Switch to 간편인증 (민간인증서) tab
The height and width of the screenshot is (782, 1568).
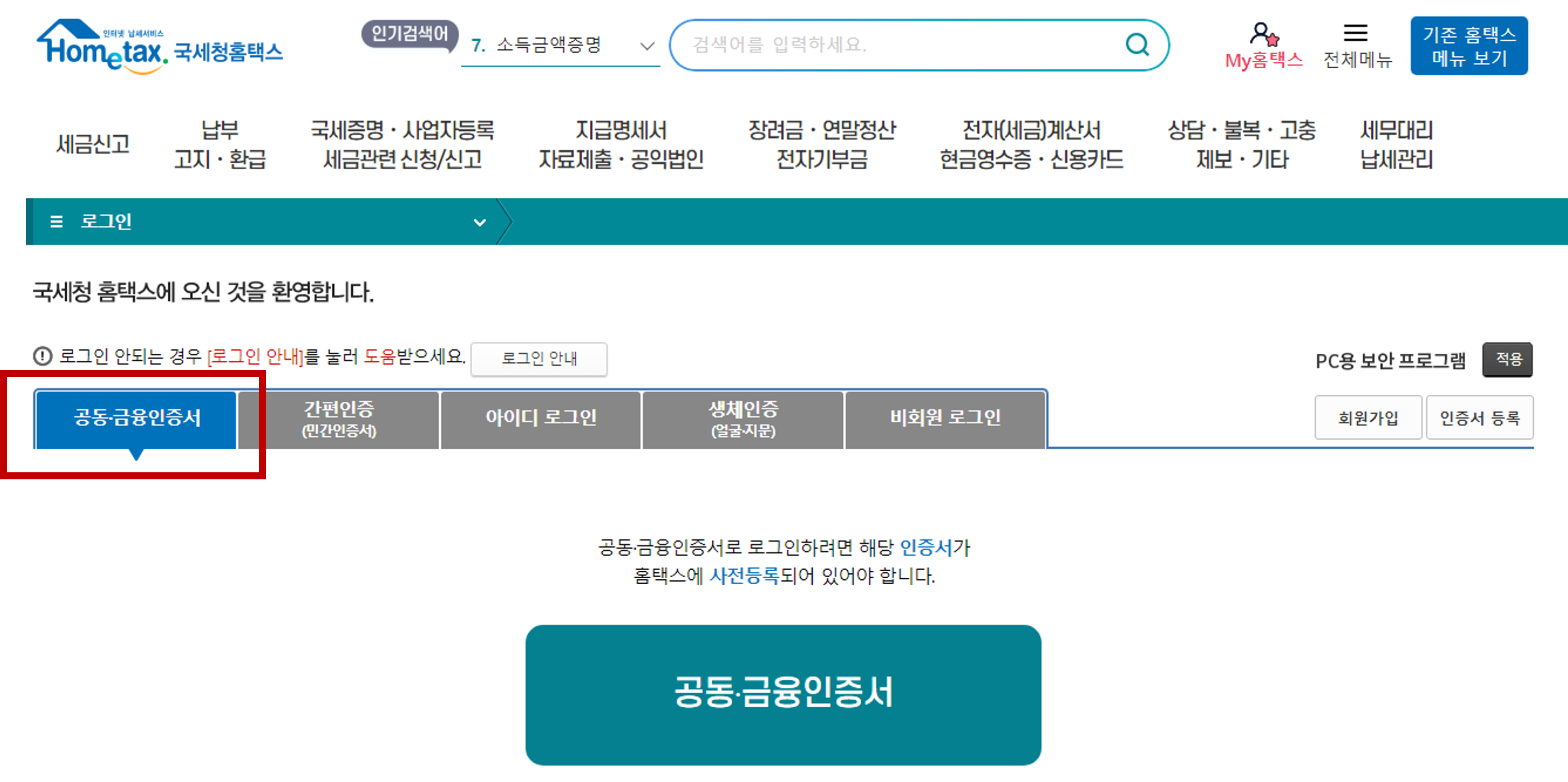pyautogui.click(x=338, y=419)
